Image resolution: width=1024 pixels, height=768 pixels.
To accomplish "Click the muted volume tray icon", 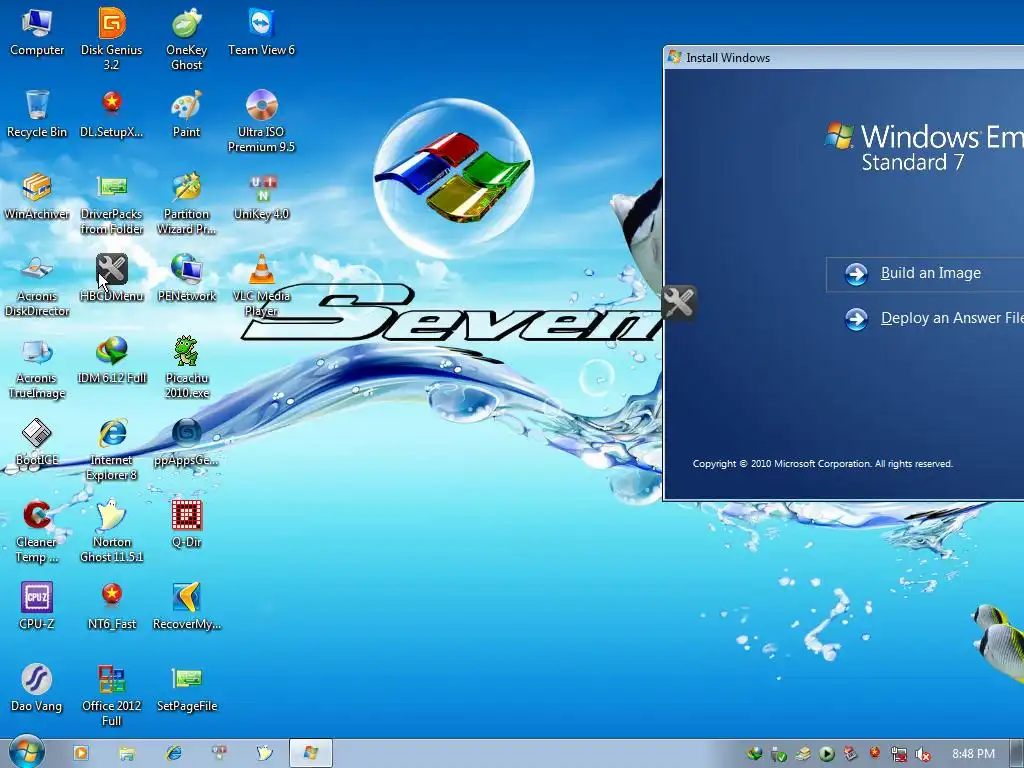I will click(x=923, y=754).
